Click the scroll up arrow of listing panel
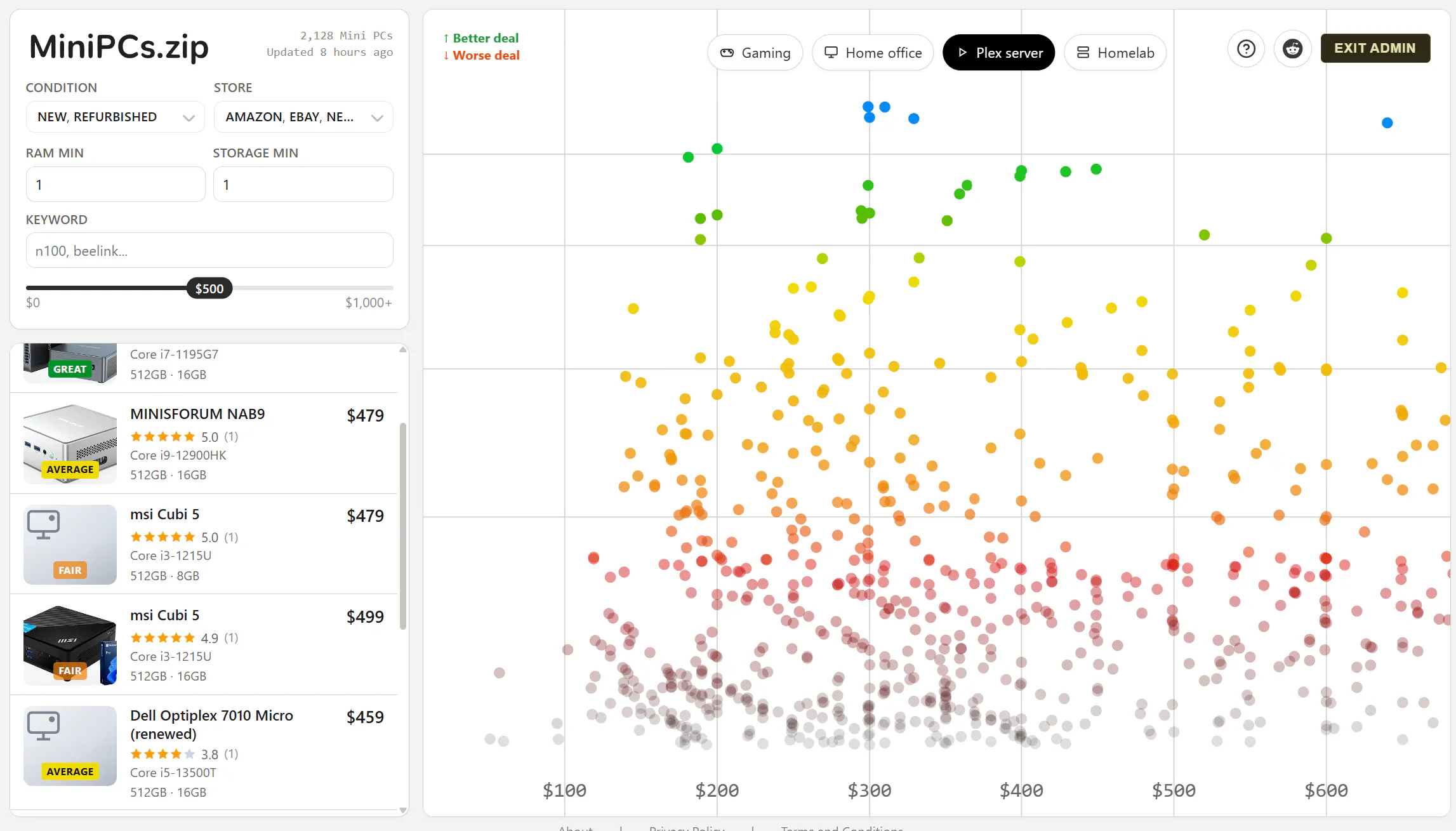 click(x=402, y=350)
